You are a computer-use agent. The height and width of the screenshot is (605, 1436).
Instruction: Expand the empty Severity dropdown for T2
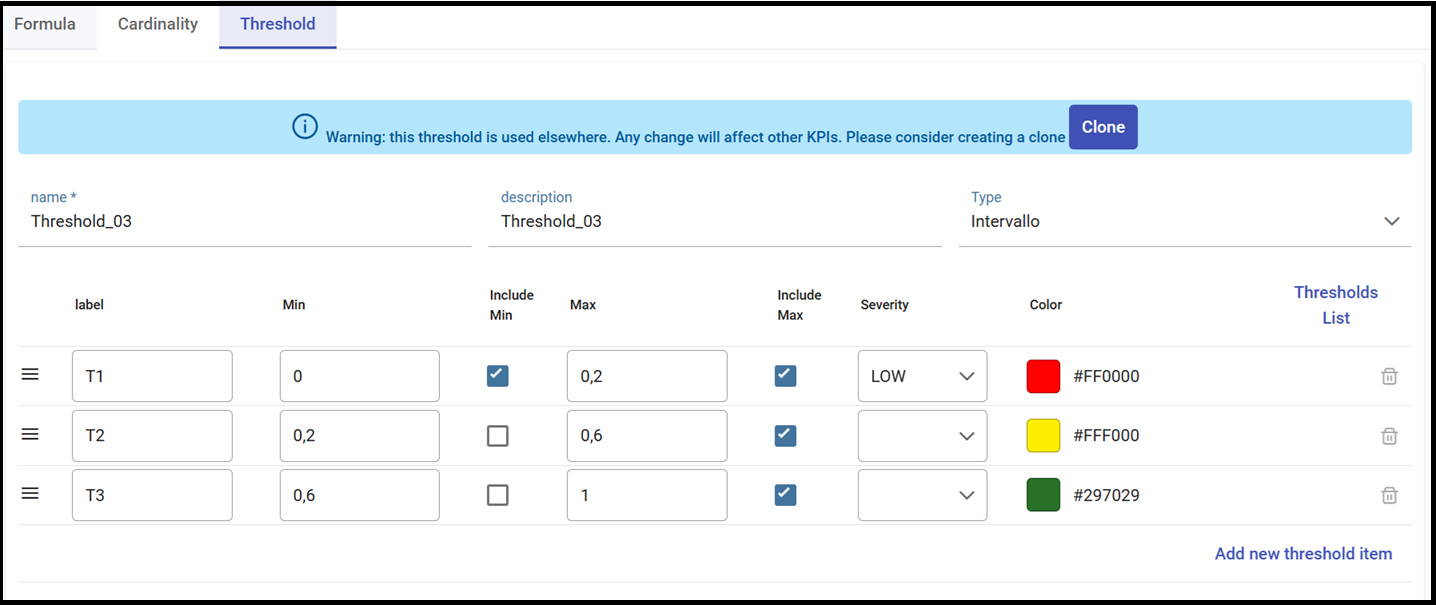pyautogui.click(x=922, y=436)
